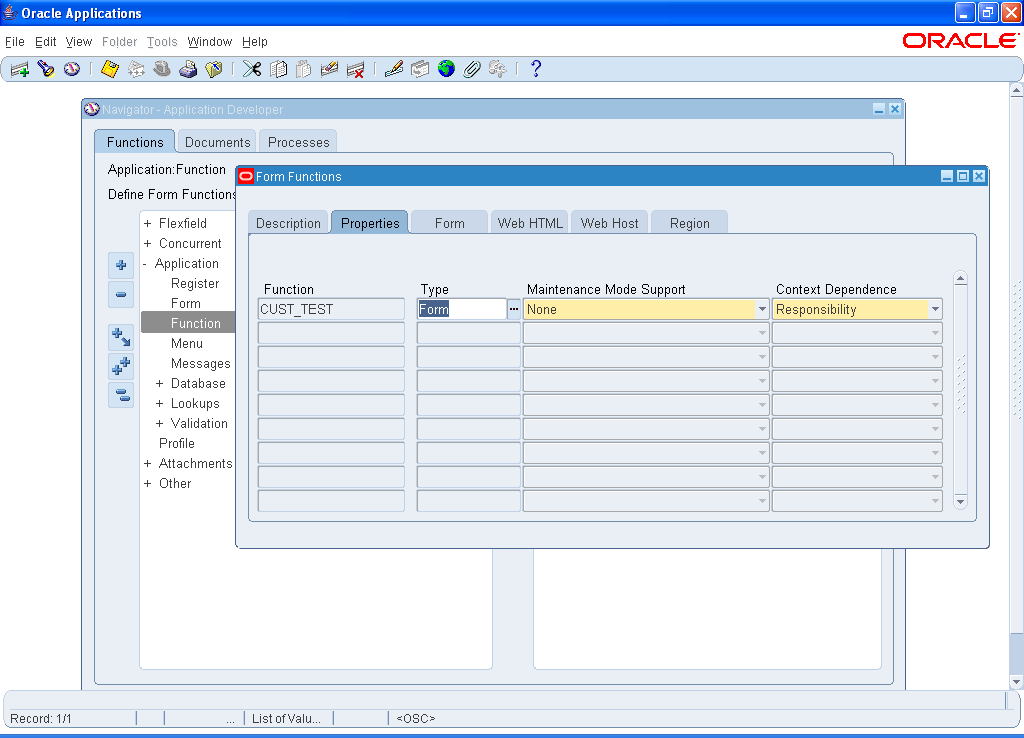Click the Clear Record eraser icon
The image size is (1024, 738).
click(x=329, y=69)
